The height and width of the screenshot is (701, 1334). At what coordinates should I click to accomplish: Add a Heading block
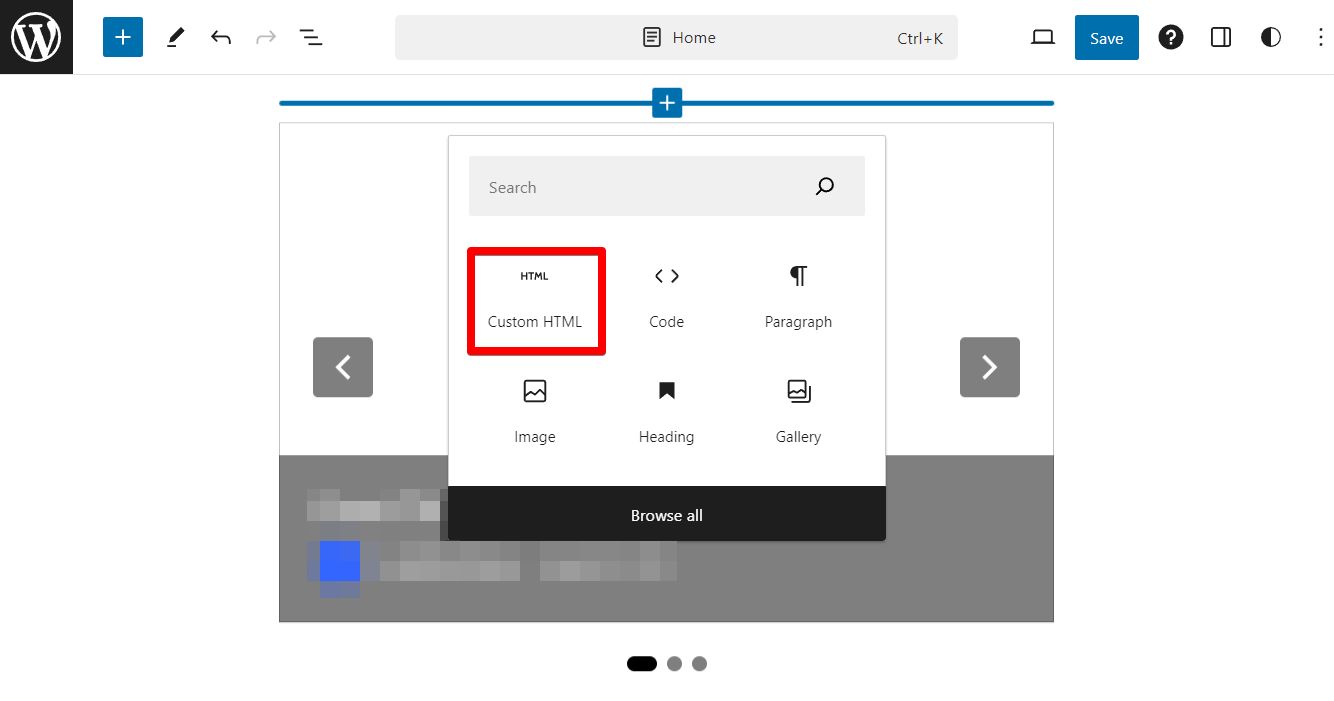tap(666, 412)
